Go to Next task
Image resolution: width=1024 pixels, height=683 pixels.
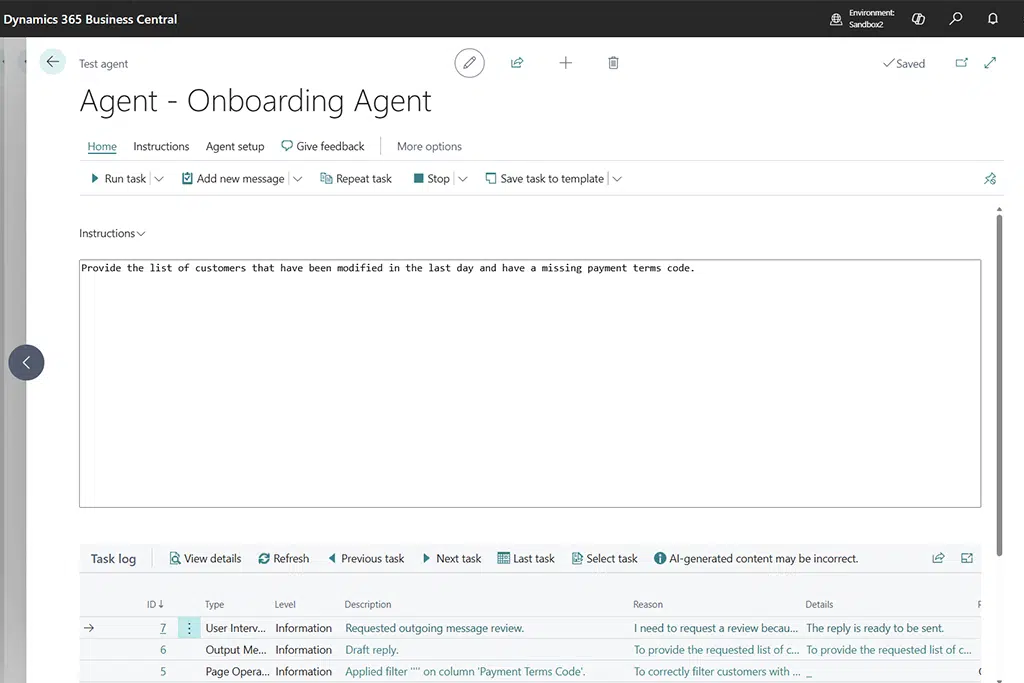(x=452, y=558)
